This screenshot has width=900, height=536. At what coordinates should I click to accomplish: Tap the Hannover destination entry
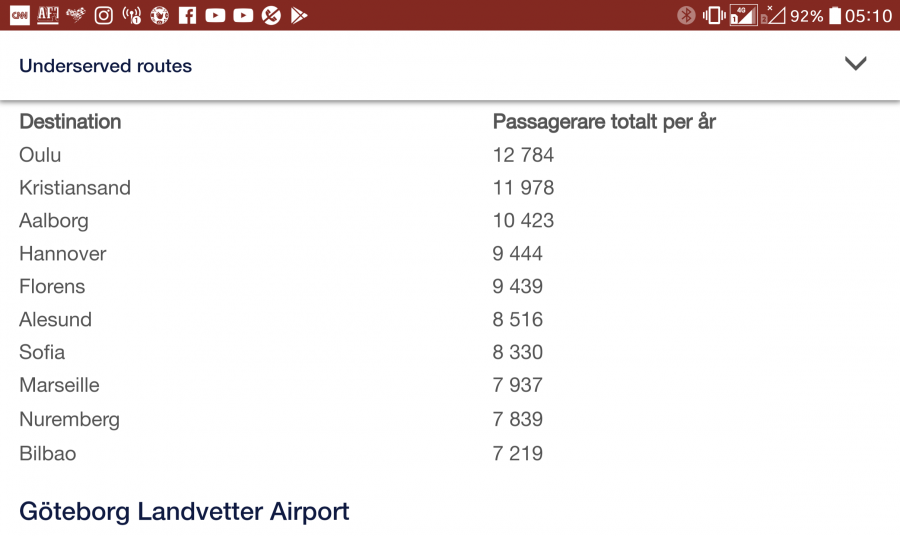(x=62, y=254)
